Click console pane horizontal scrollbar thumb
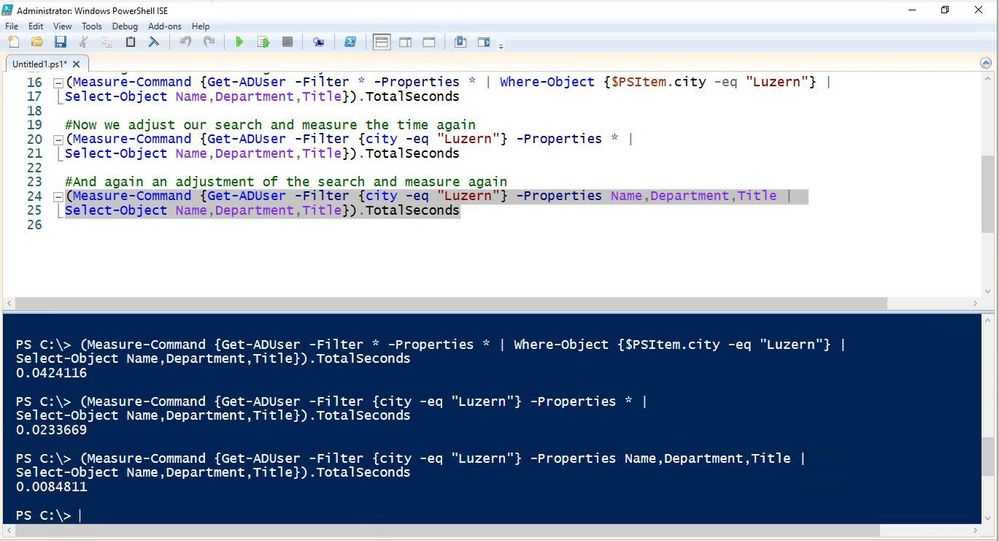The width and height of the screenshot is (999, 541). point(447,530)
